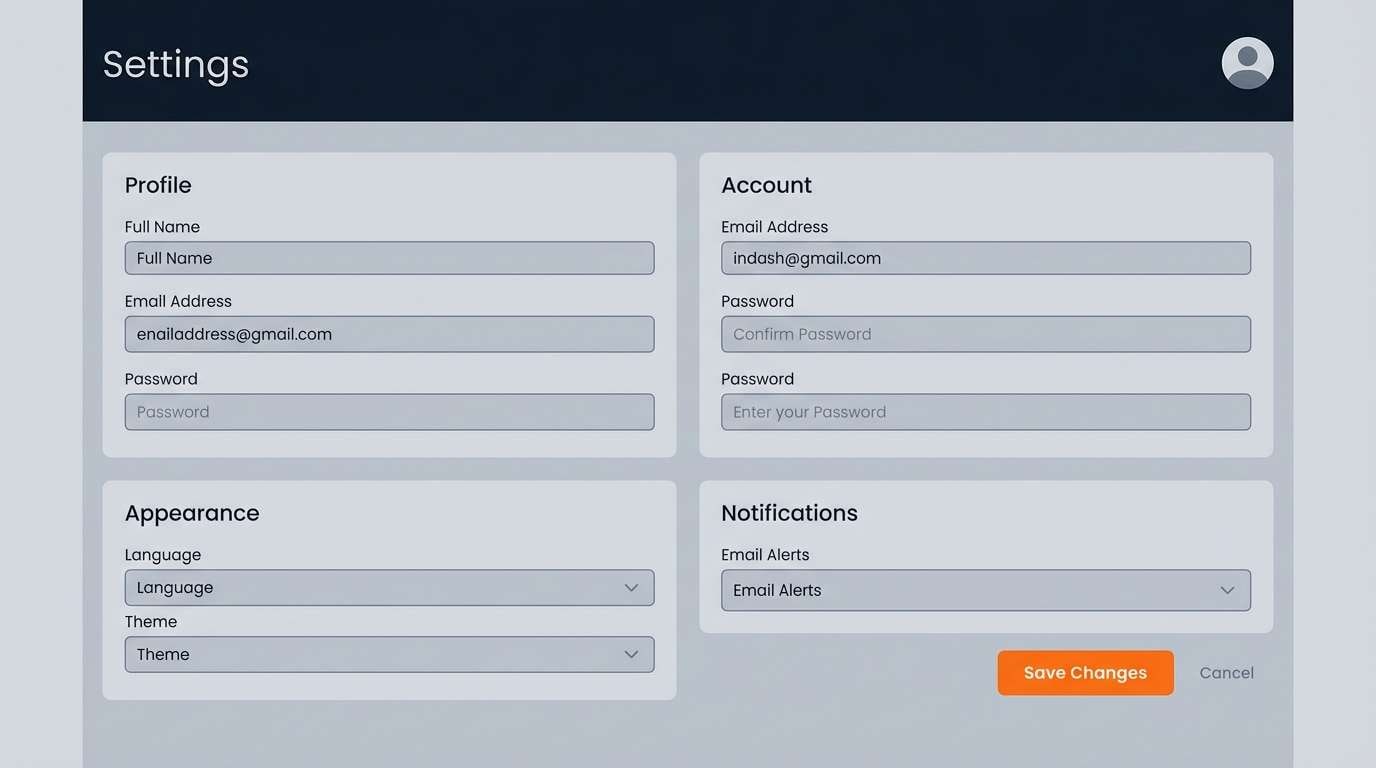Click the Enter your Password field
The height and width of the screenshot is (768, 1376).
coord(986,411)
